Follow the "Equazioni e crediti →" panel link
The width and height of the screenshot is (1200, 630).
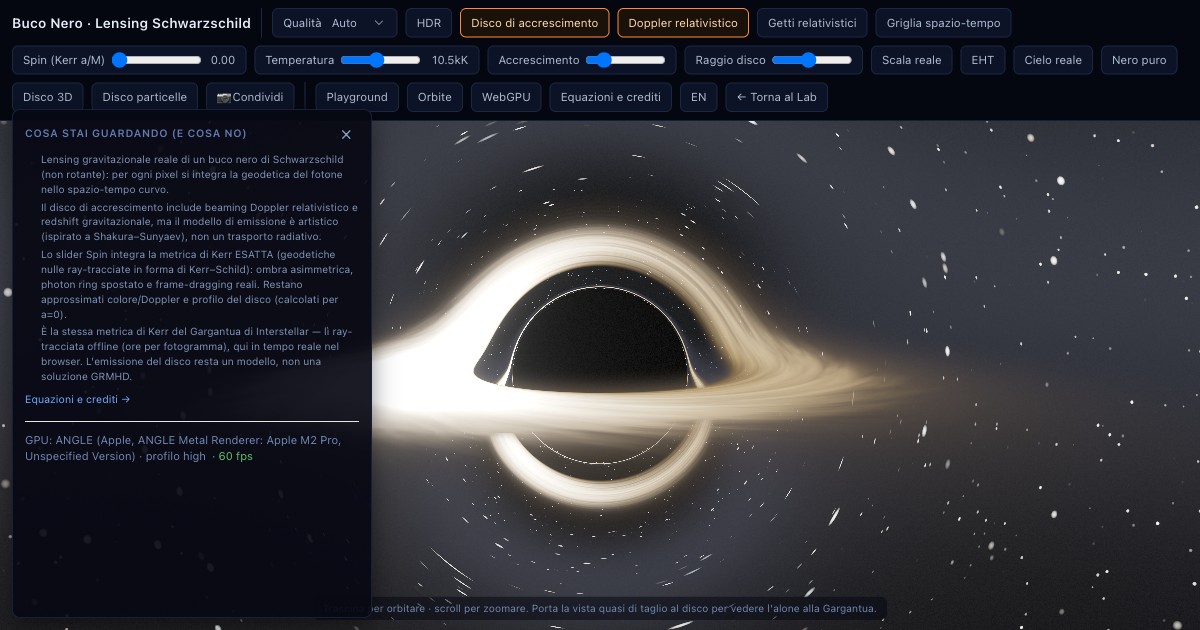(78, 399)
